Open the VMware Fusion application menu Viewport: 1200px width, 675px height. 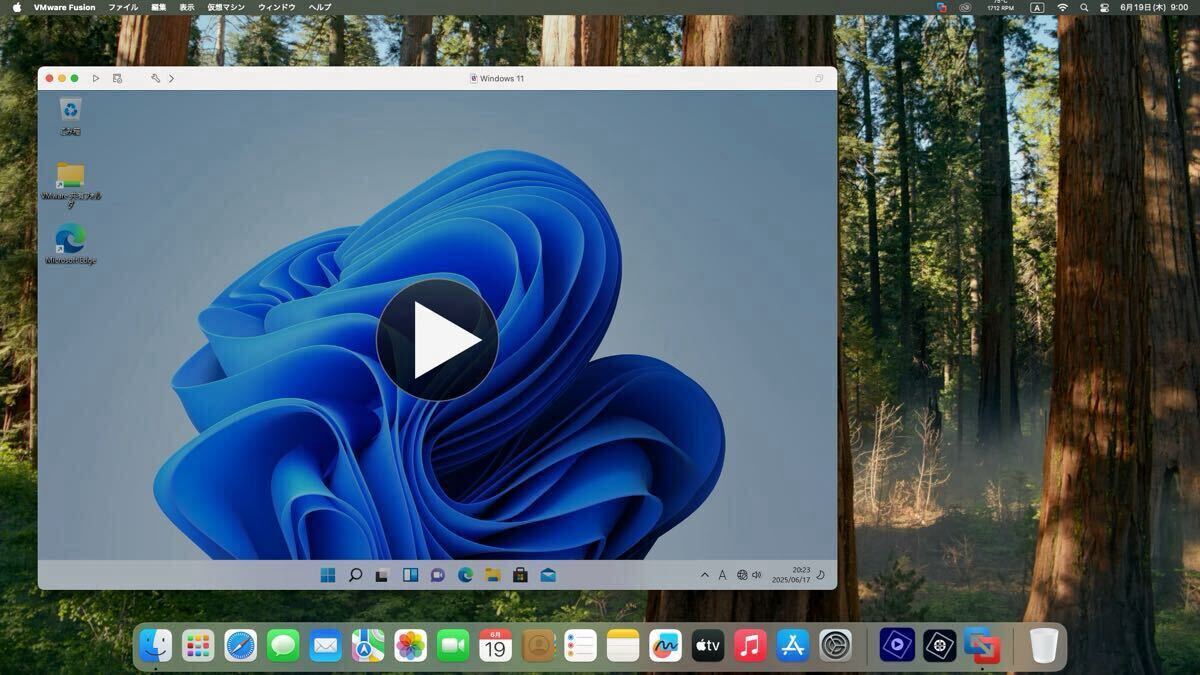(x=64, y=7)
